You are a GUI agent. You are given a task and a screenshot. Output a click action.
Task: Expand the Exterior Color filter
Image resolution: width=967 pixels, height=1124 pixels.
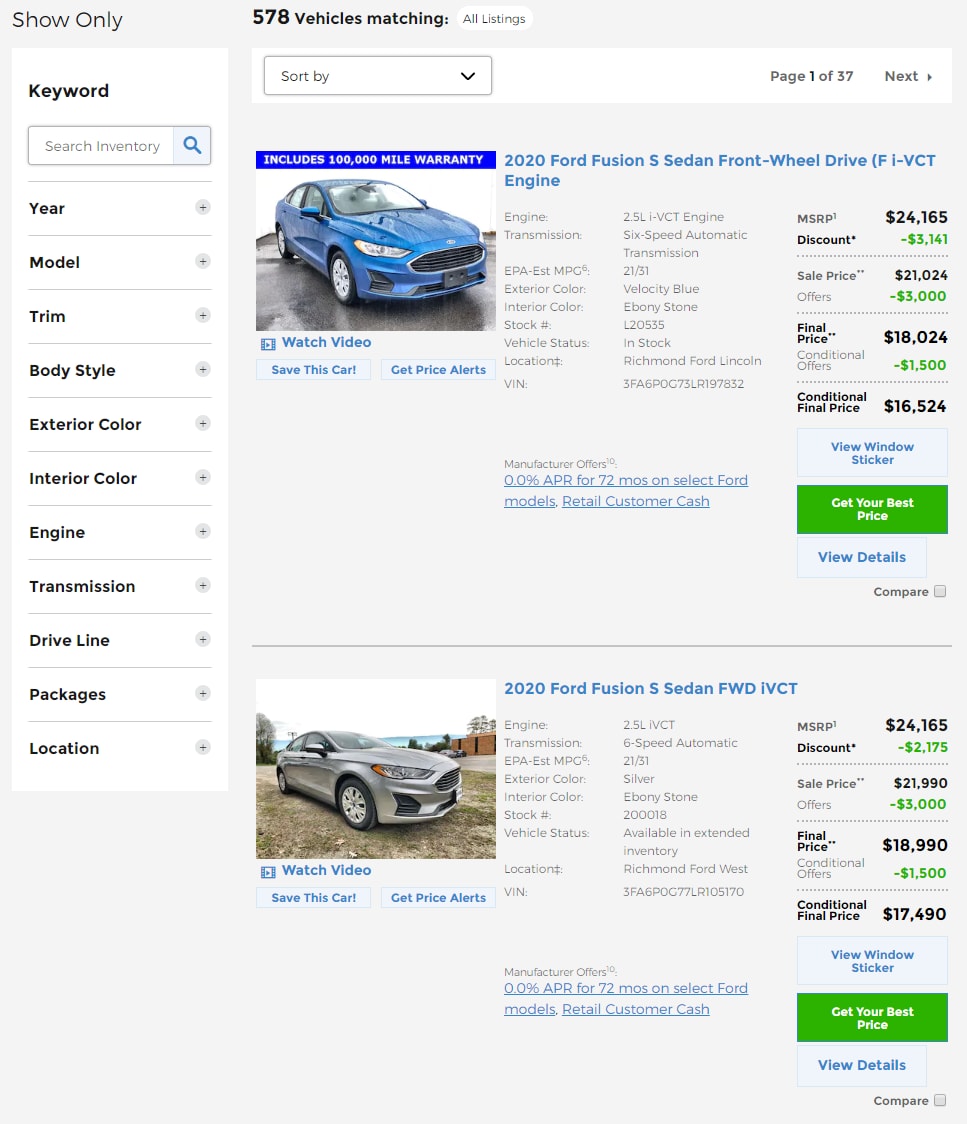pyautogui.click(x=203, y=423)
